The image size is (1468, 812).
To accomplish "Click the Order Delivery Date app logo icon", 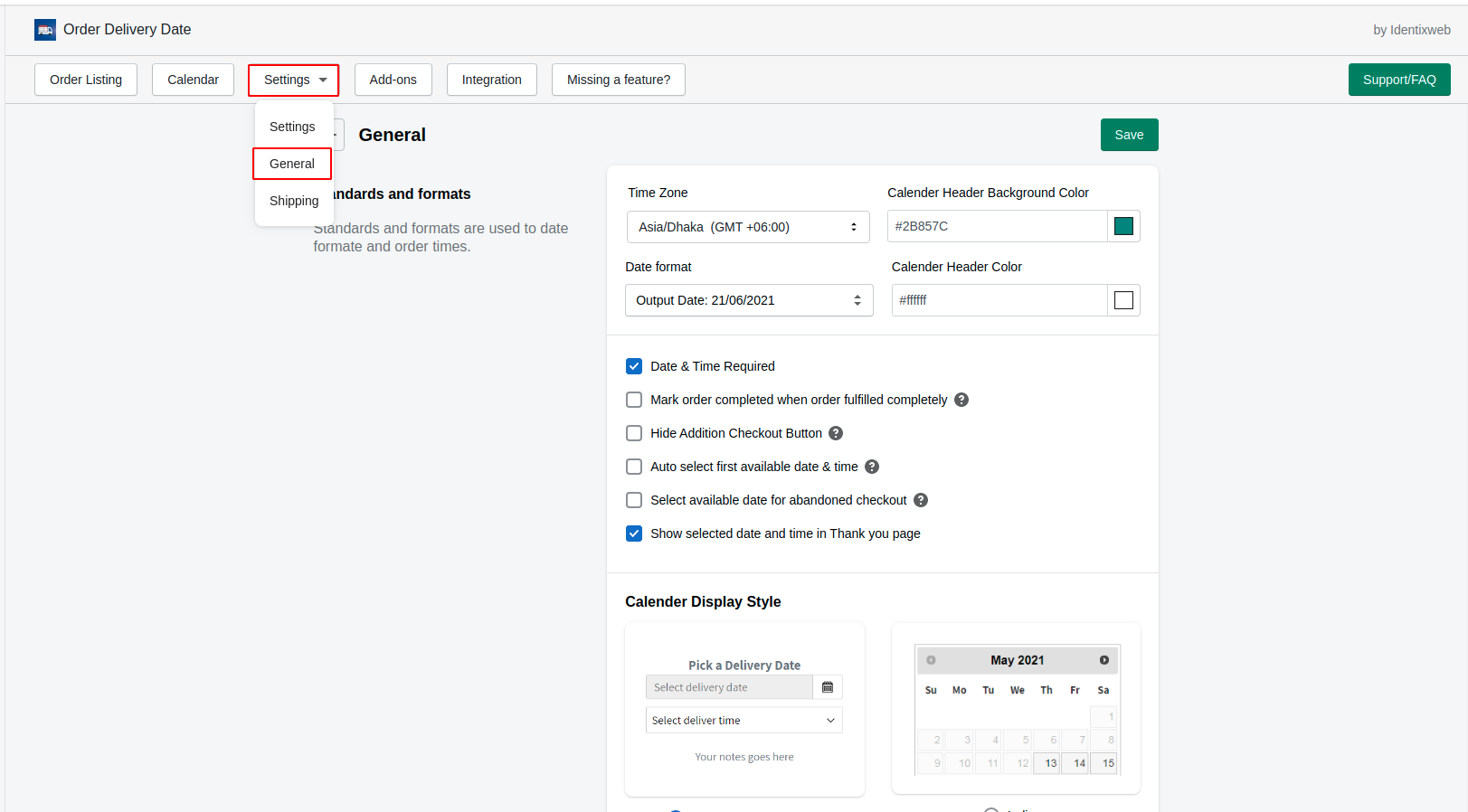I will [x=45, y=30].
